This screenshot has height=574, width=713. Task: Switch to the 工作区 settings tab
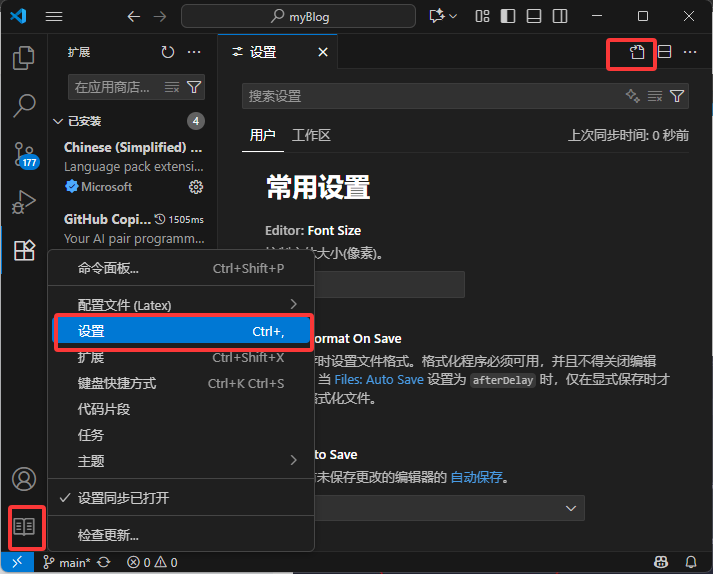point(311,135)
